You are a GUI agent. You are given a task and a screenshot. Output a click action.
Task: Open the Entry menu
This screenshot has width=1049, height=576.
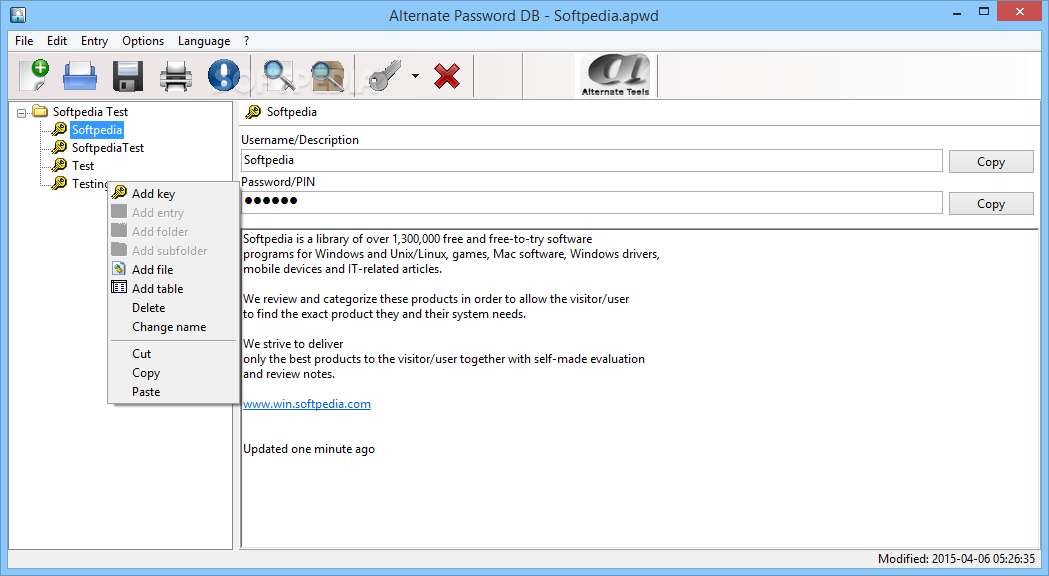94,41
